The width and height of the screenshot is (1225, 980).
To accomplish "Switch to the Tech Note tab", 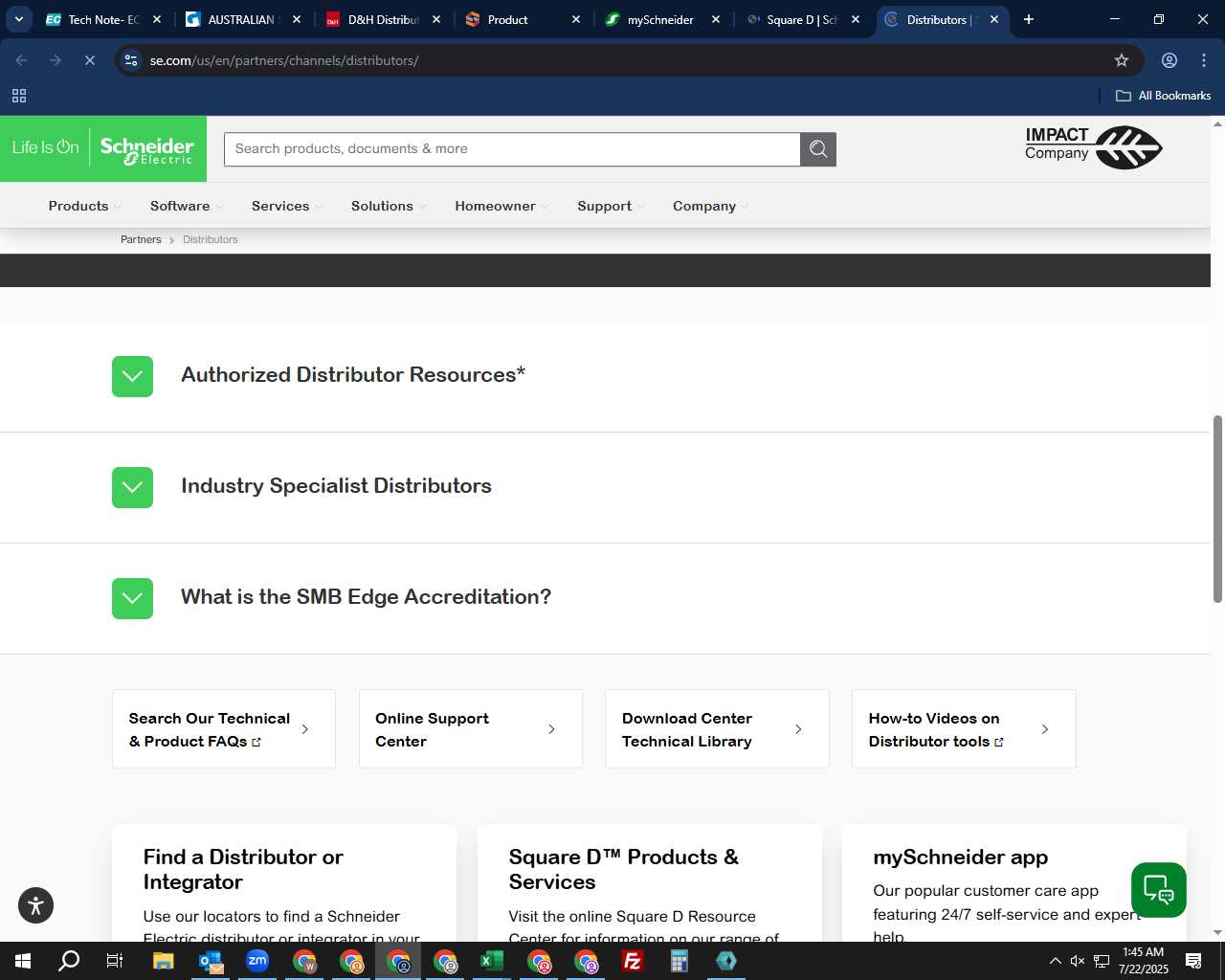I will tap(103, 19).
